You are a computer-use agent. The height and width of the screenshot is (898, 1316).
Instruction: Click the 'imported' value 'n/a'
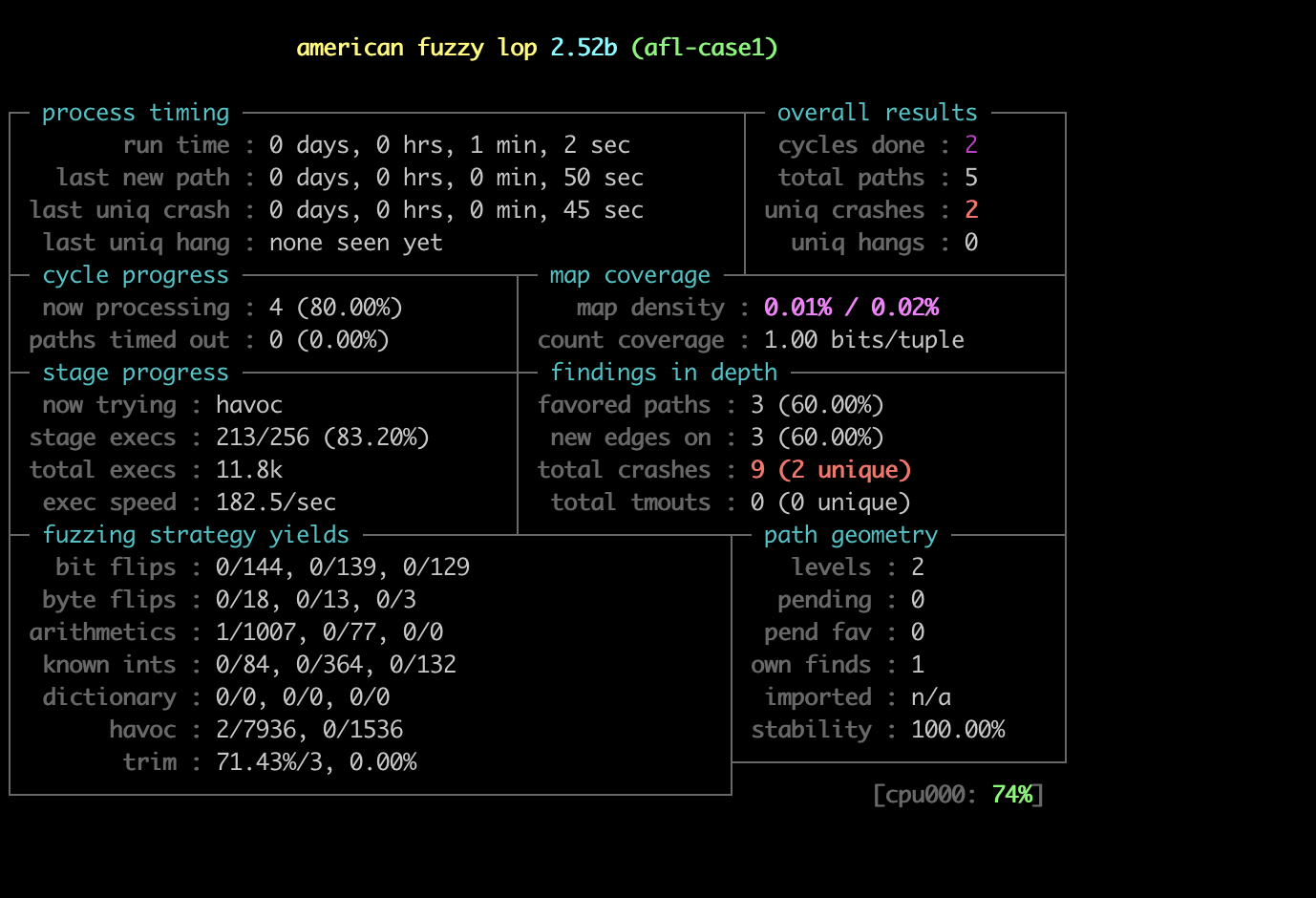click(x=931, y=697)
